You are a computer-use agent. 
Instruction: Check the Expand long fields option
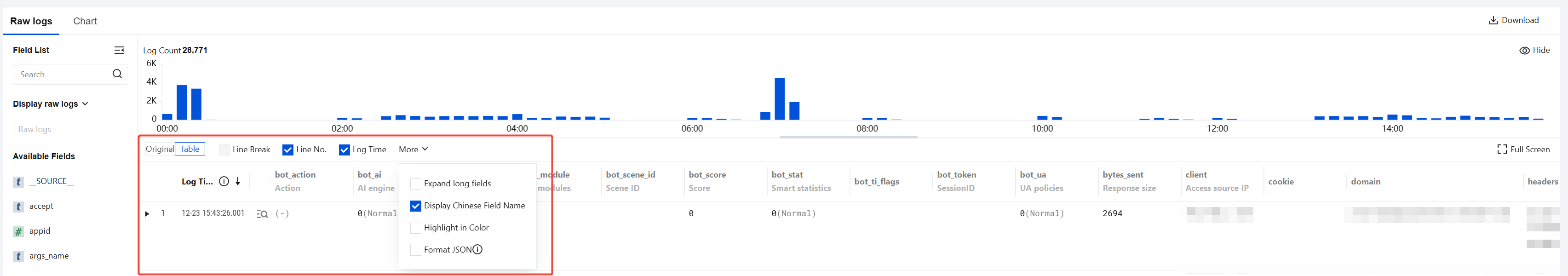tap(416, 184)
